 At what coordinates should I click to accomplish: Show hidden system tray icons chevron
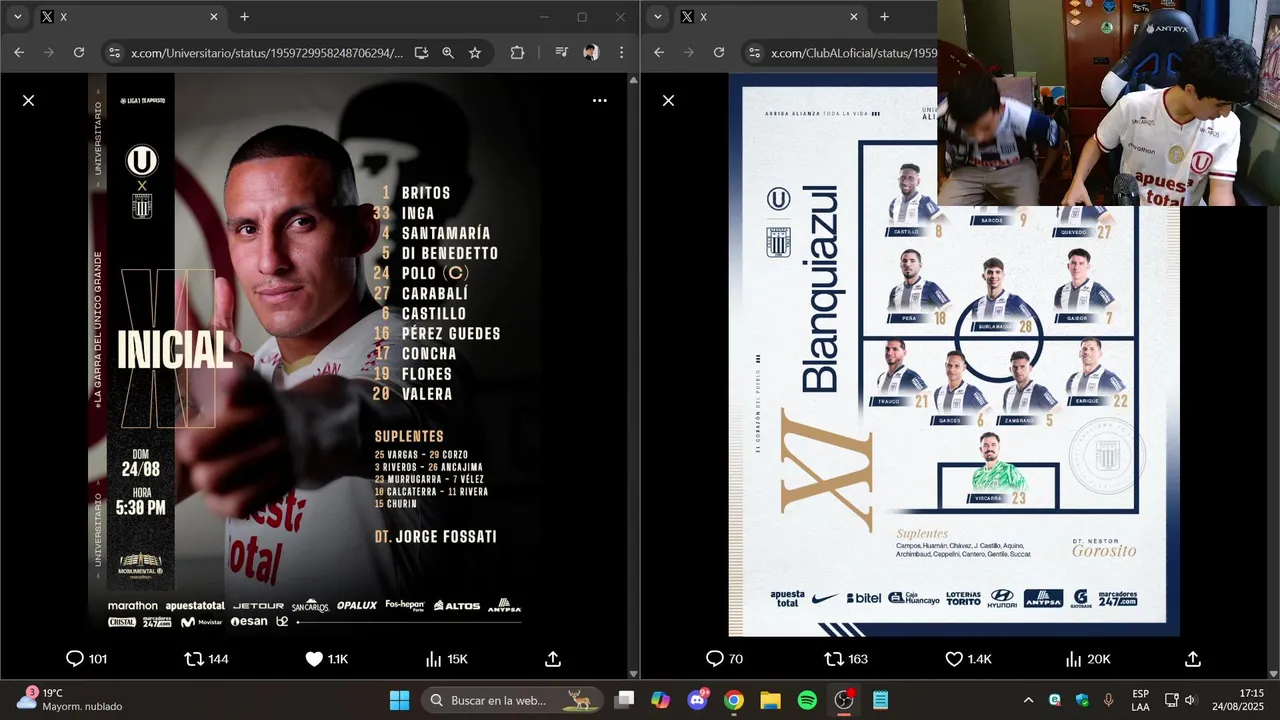(x=1028, y=700)
